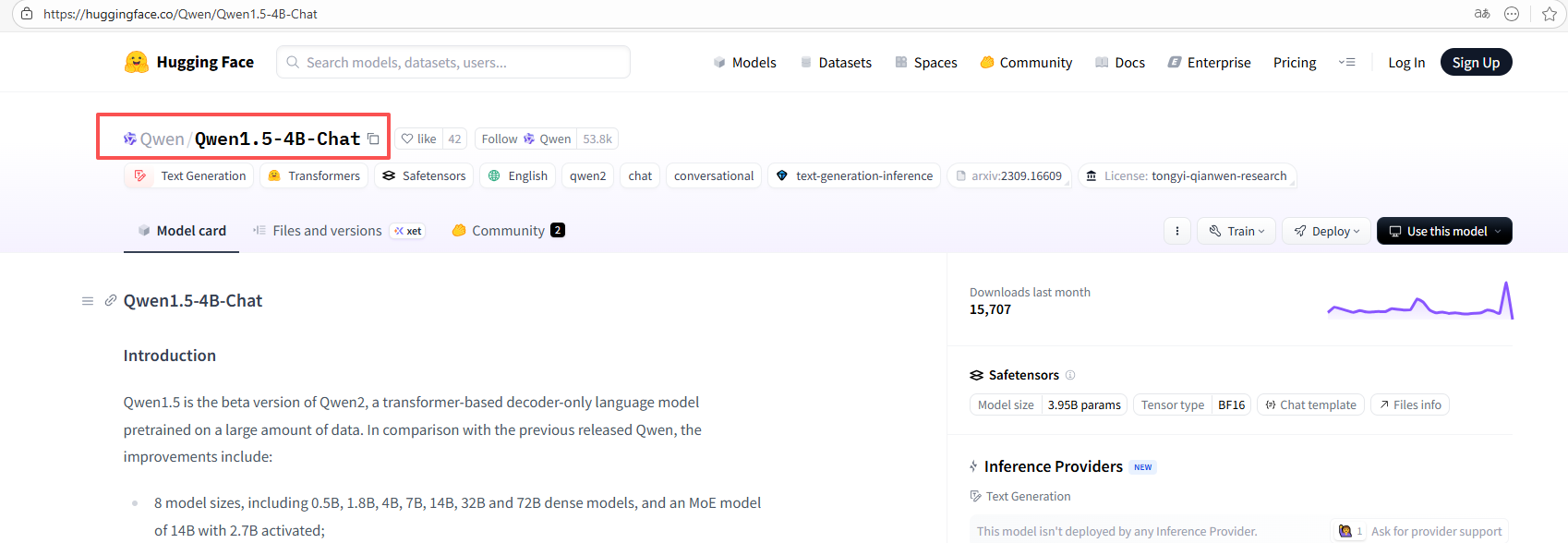Add page to favorites with star icon
This screenshot has width=1568, height=543.
click(x=1550, y=14)
